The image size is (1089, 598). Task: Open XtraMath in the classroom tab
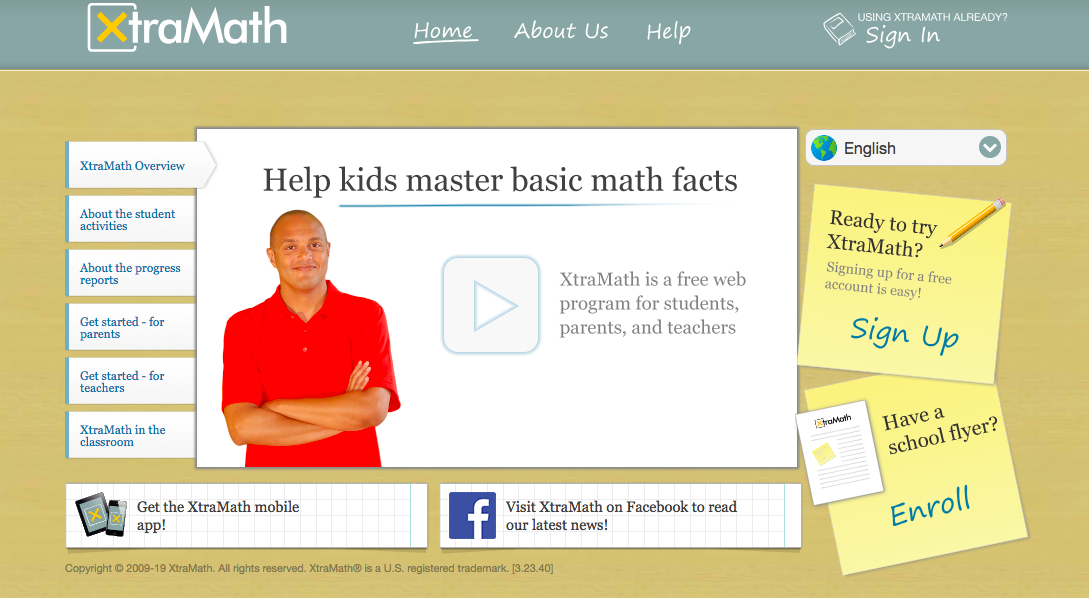[x=131, y=435]
